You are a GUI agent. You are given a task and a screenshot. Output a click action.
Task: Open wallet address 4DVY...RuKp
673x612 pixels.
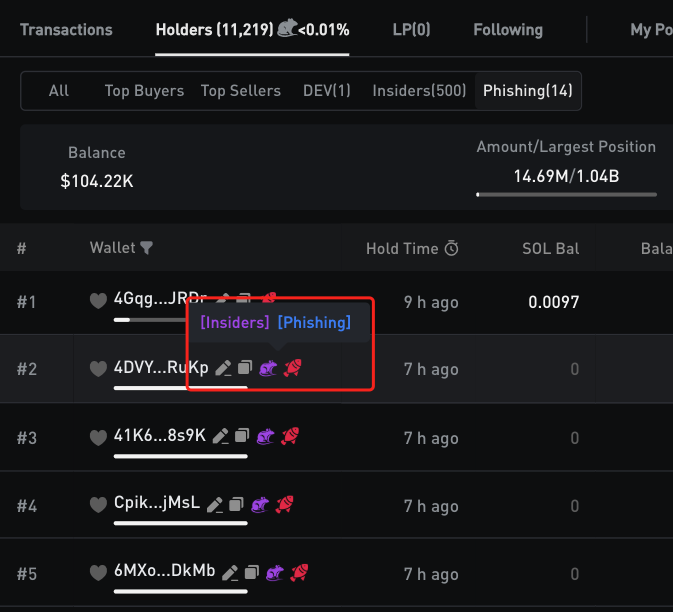[x=161, y=369]
